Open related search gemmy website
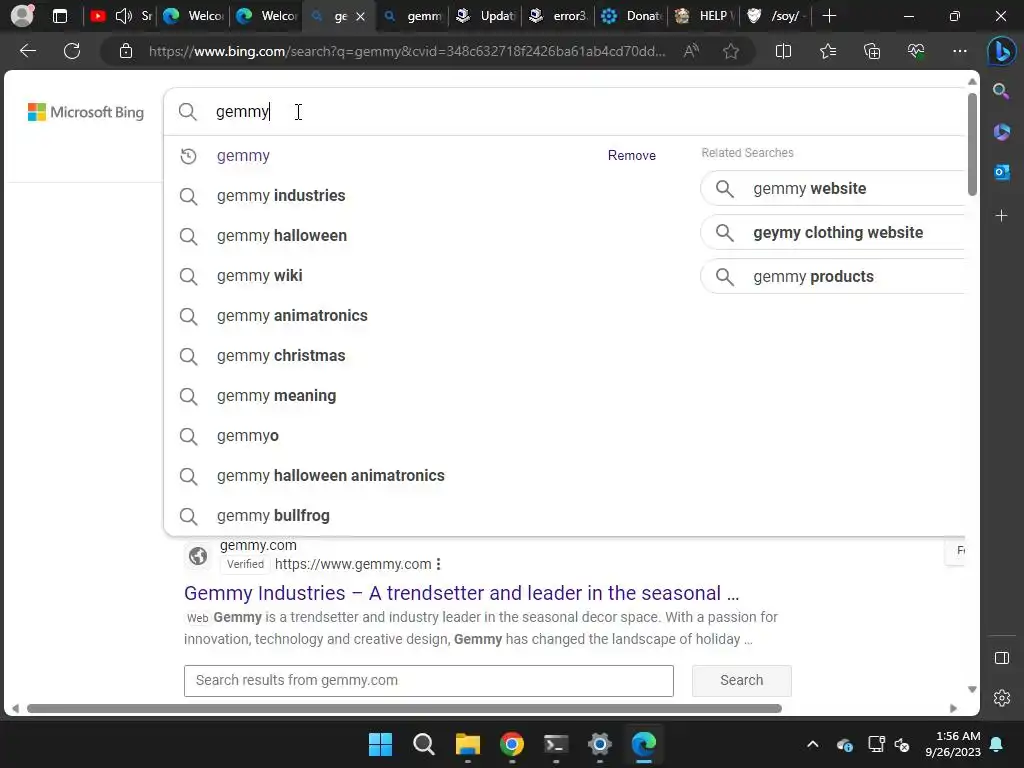 pos(832,189)
